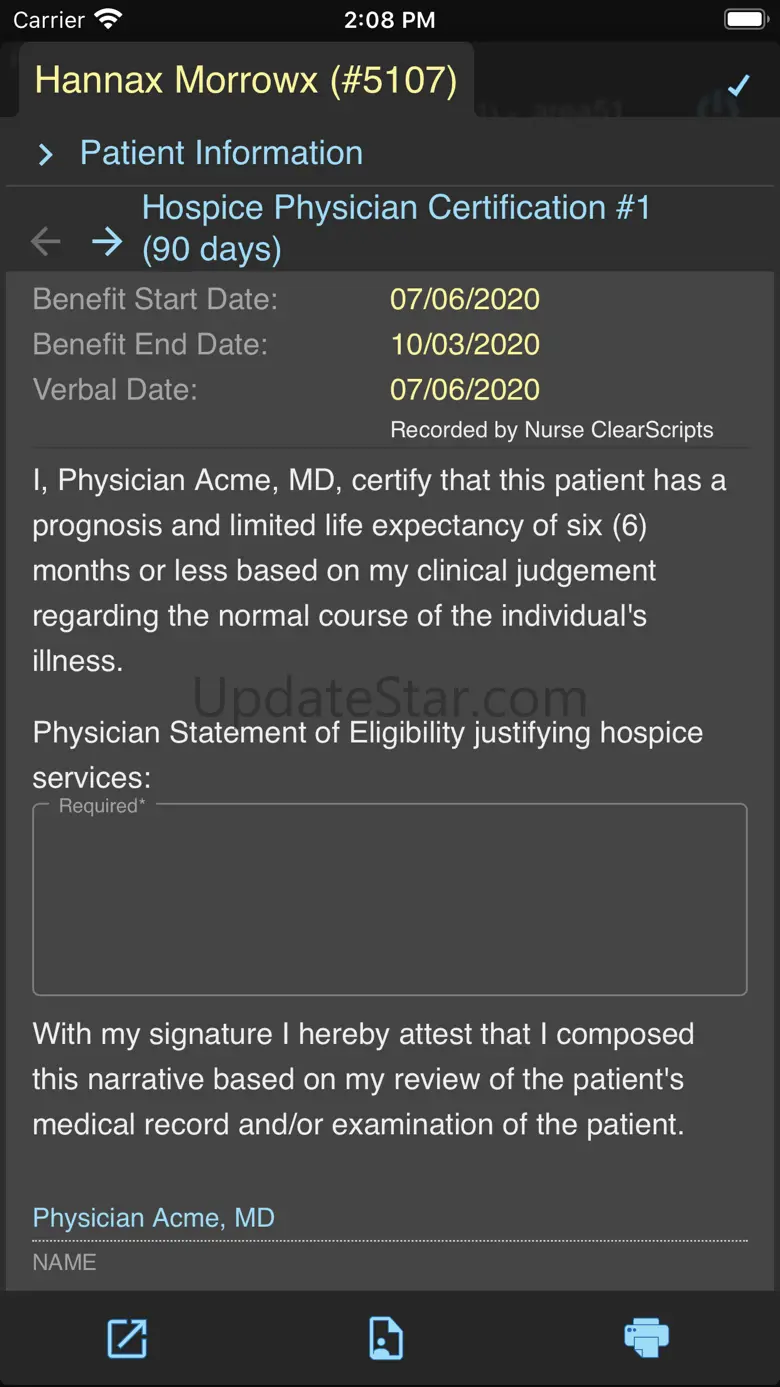Go to the next certification with right arrow
780x1387 pixels.
pos(107,241)
